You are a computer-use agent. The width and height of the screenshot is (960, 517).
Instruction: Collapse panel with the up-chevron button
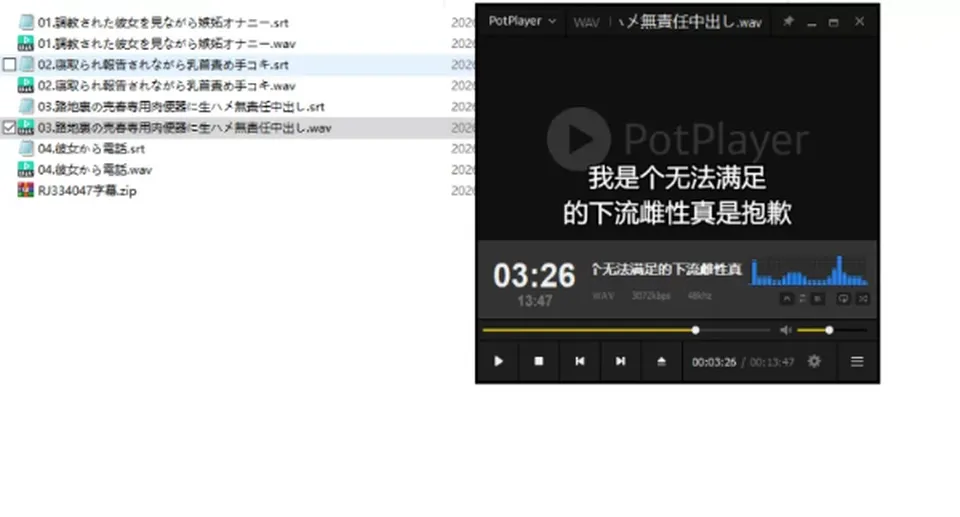(x=787, y=298)
